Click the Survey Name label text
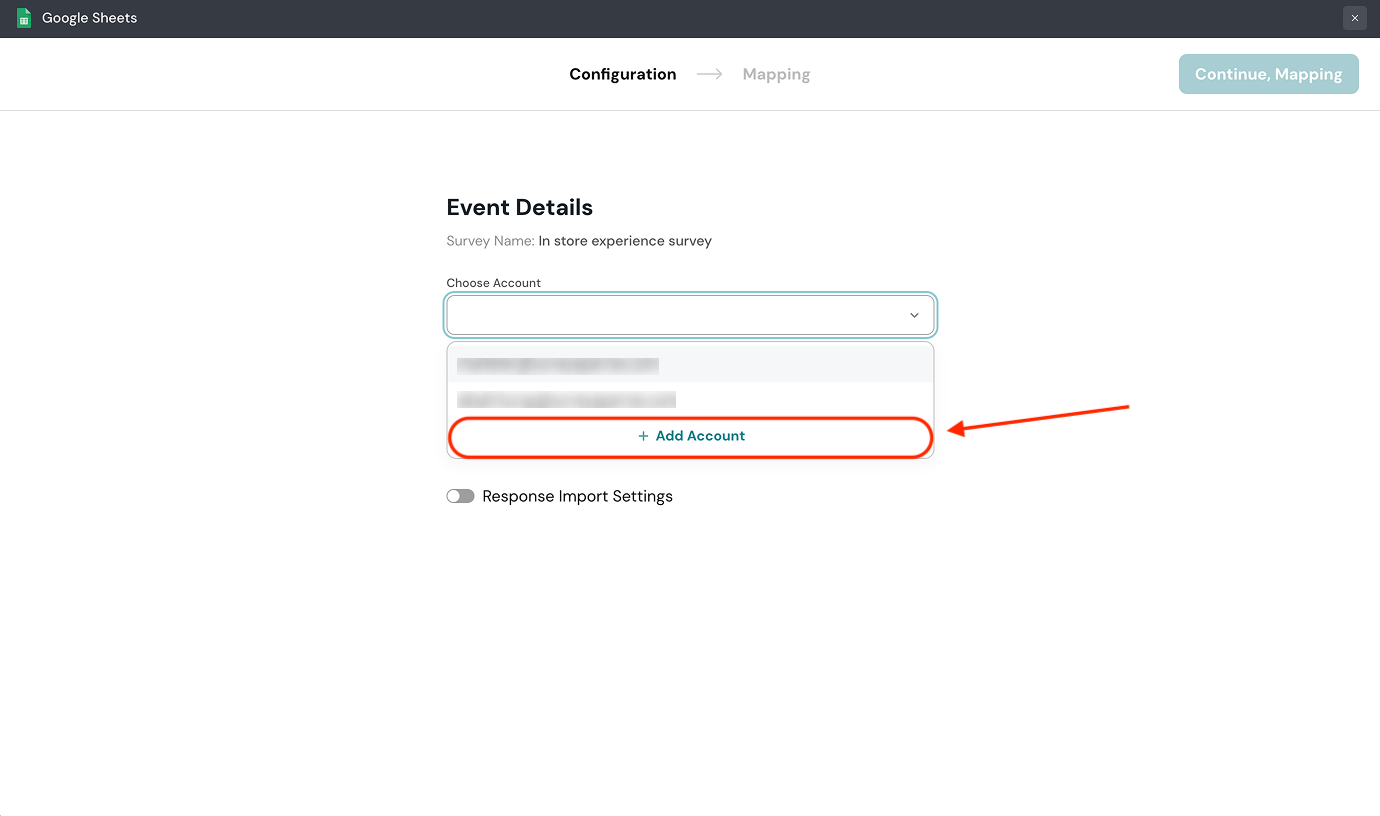1380x816 pixels. pyautogui.click(x=490, y=241)
